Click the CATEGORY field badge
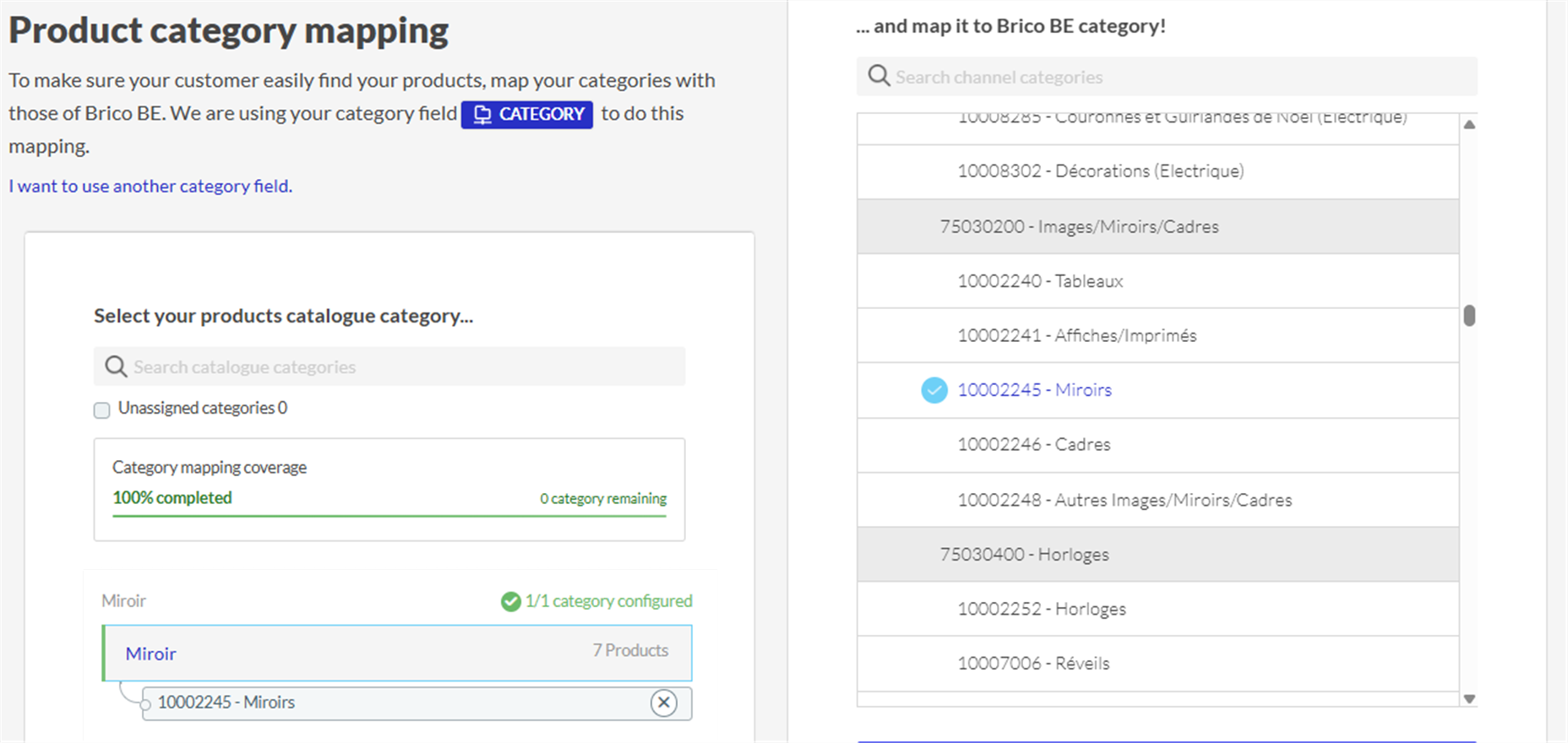Viewport: 1568px width, 743px height. tap(527, 114)
